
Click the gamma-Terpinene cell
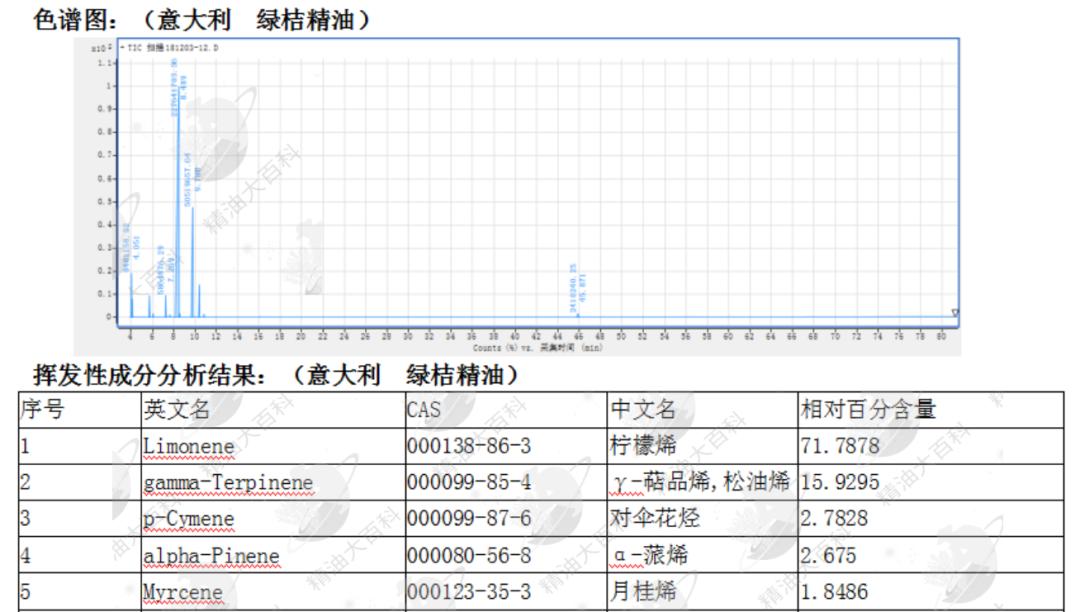[227, 483]
